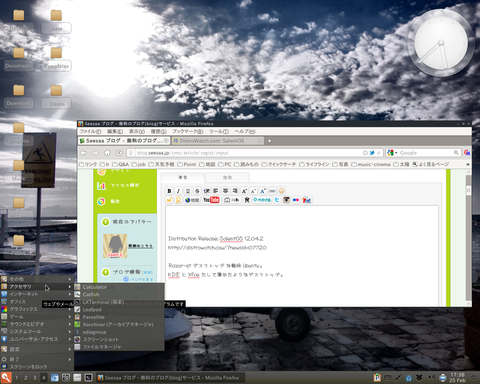Screen dimensions: 480x384
Task: Open Firefox ファイル menu
Action: coord(90,132)
